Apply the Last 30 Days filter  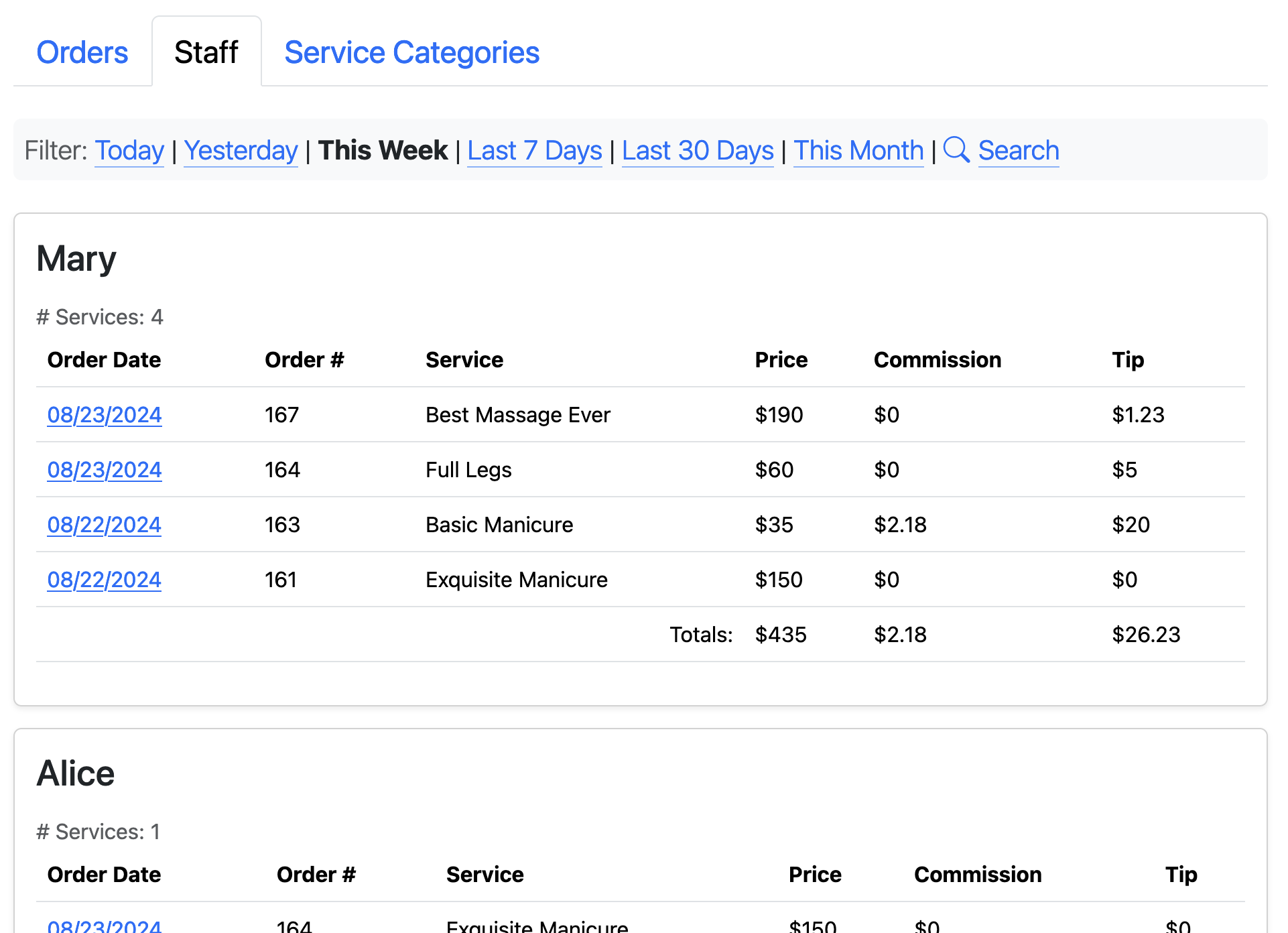[697, 150]
